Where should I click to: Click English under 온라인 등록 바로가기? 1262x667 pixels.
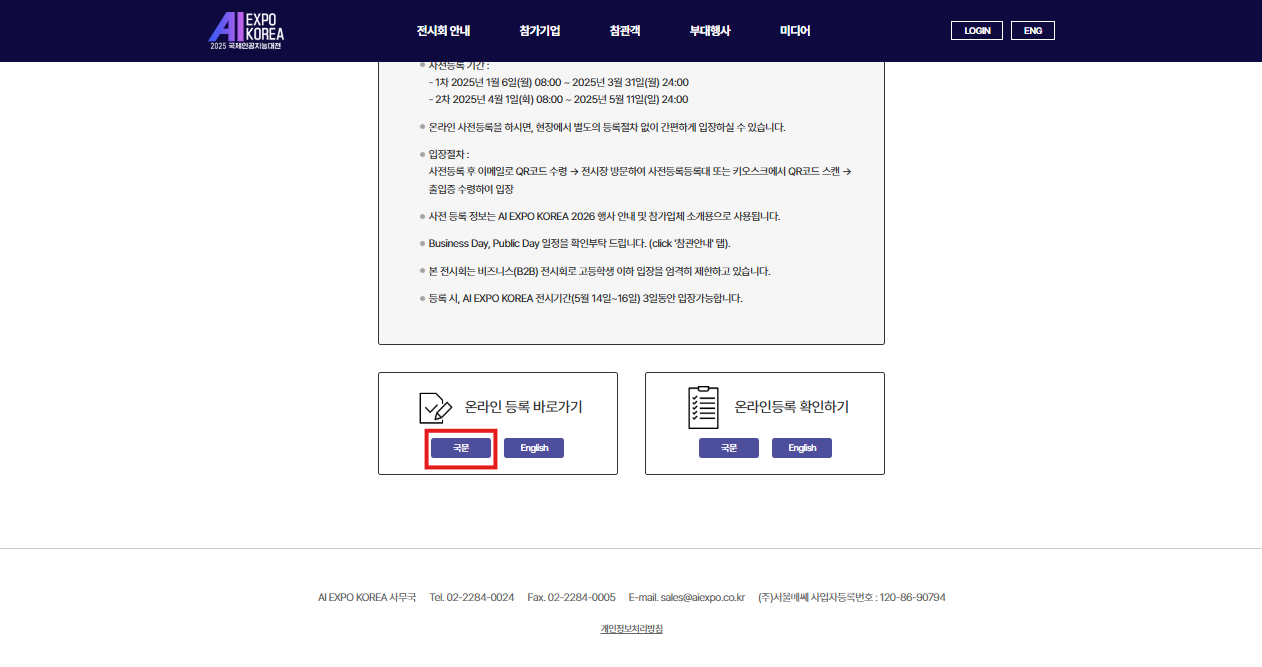(534, 448)
